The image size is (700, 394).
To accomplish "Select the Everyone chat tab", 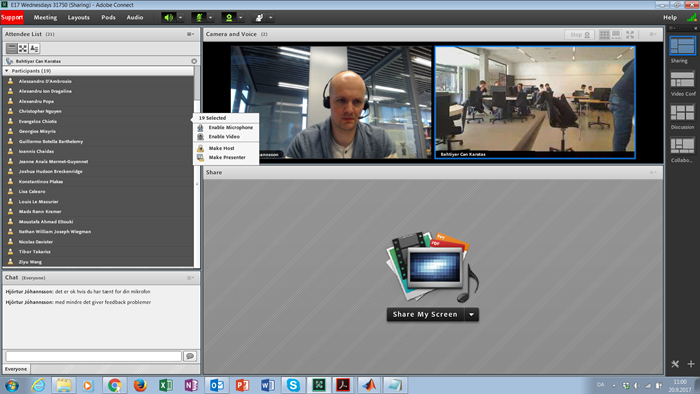I will pyautogui.click(x=16, y=369).
